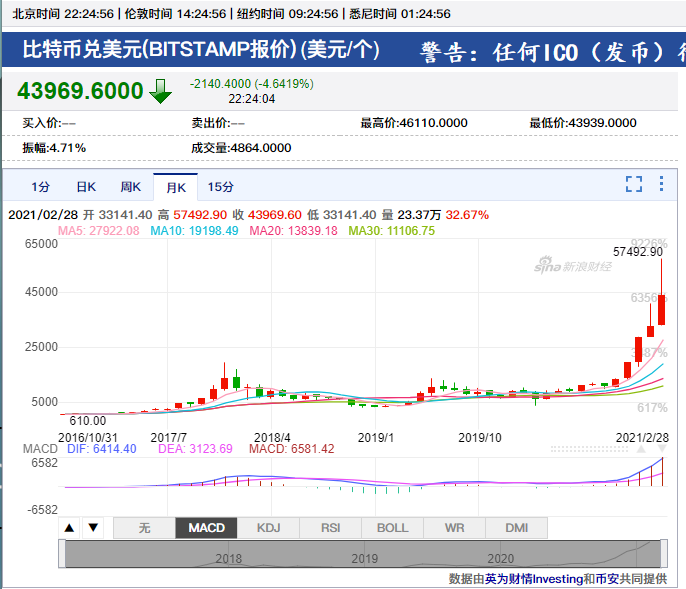
Task: Click the left handle of the range slider
Action: click(62, 554)
